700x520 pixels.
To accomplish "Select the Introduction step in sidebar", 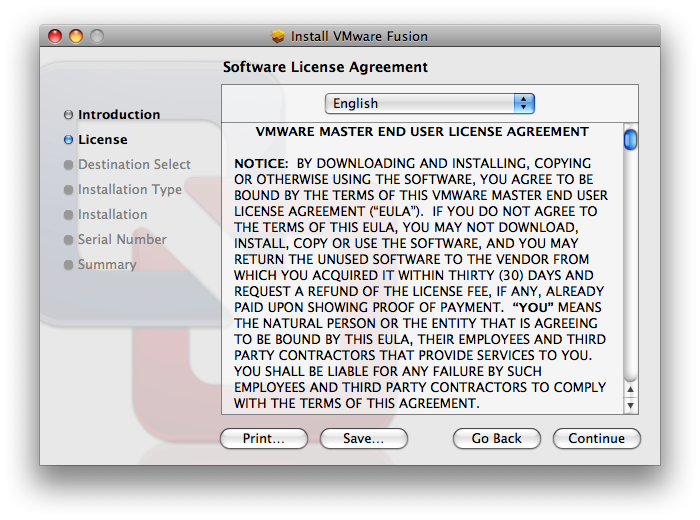I will (x=119, y=115).
